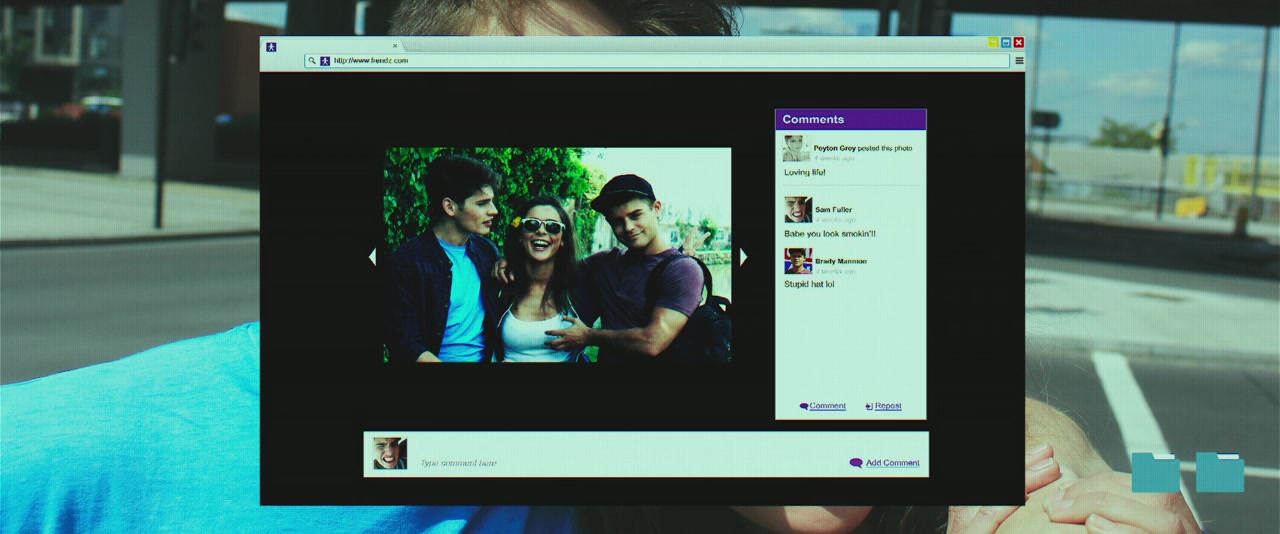Screen dimensions: 1280x534
Task: Open the browser hamburger menu
Action: pyautogui.click(x=1019, y=61)
